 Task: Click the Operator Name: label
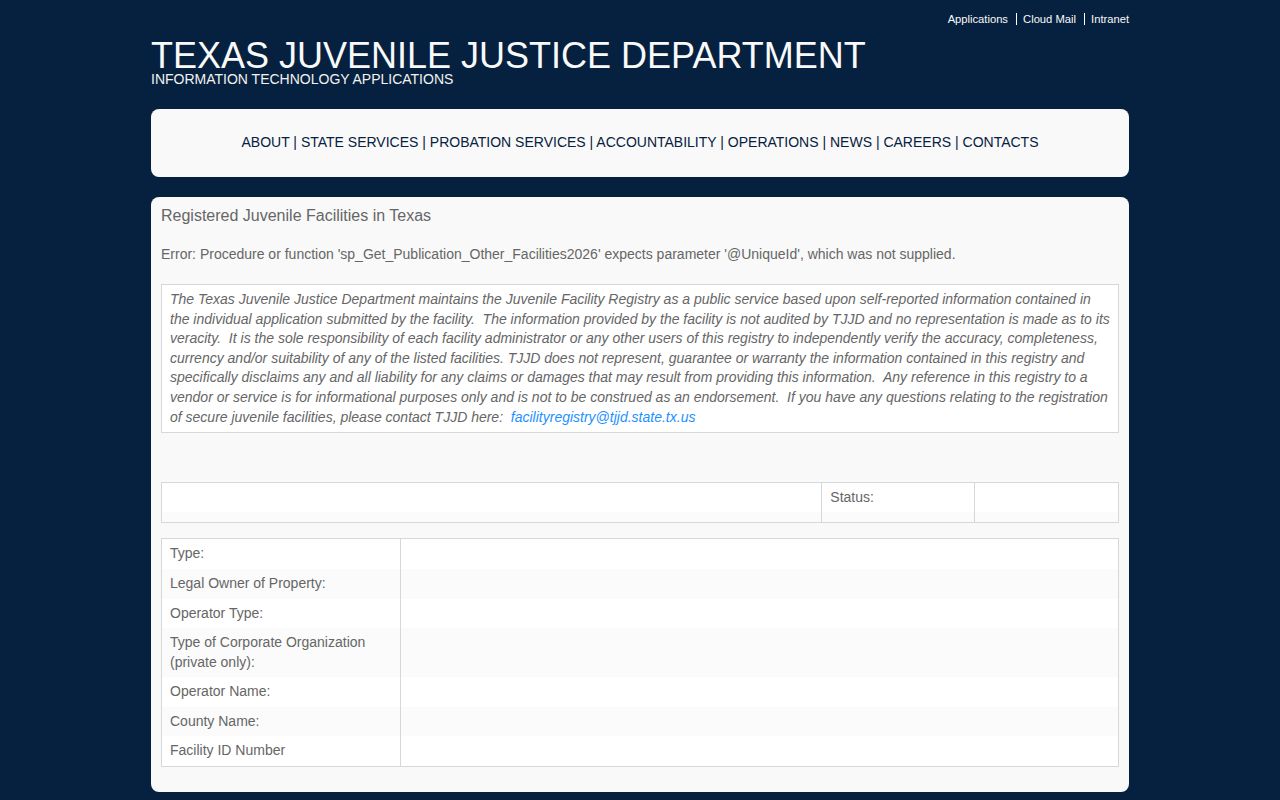pyautogui.click(x=220, y=691)
